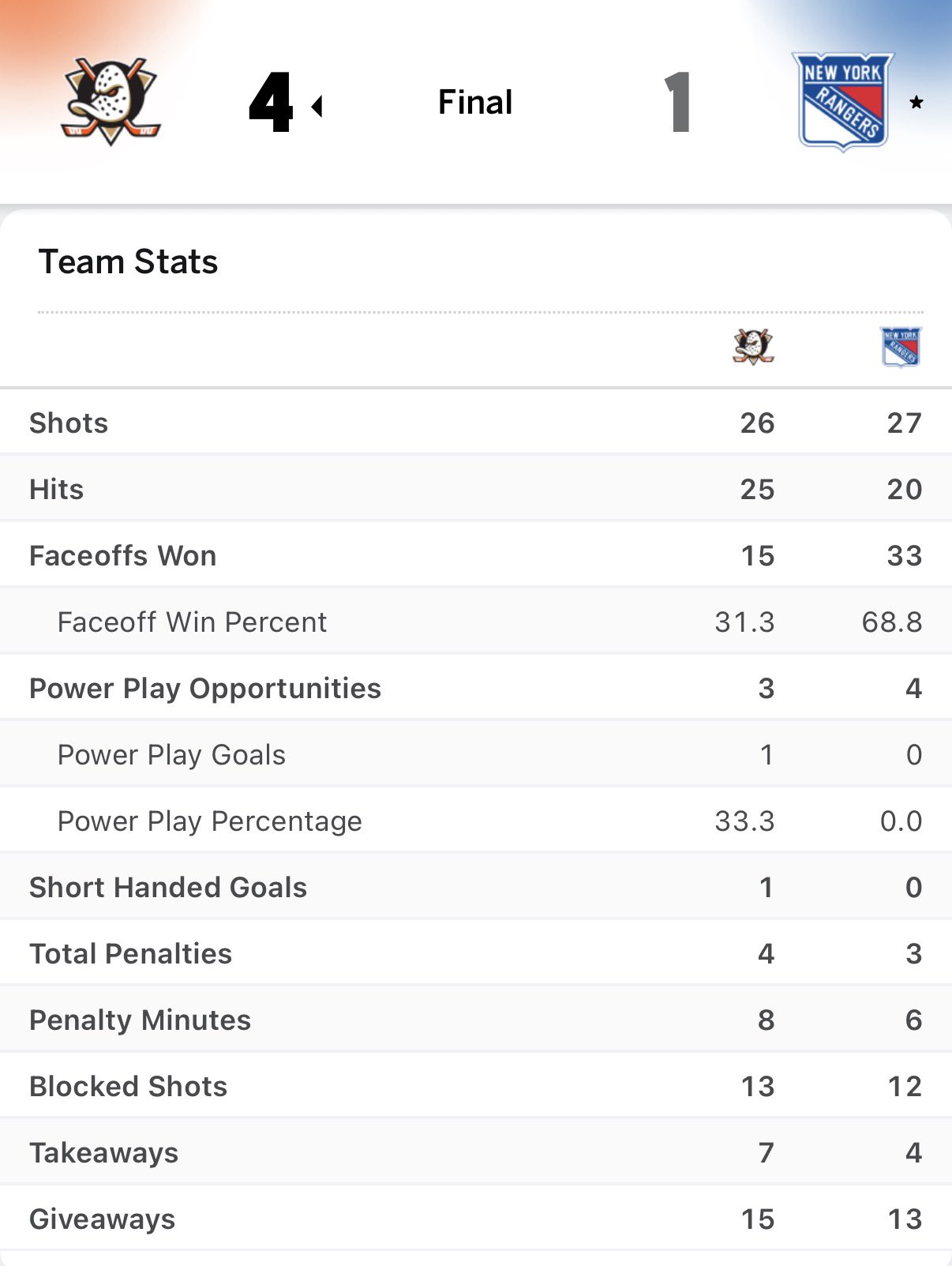
Task: Tap the Anaheim Ducks logo in header
Action: pos(111,101)
